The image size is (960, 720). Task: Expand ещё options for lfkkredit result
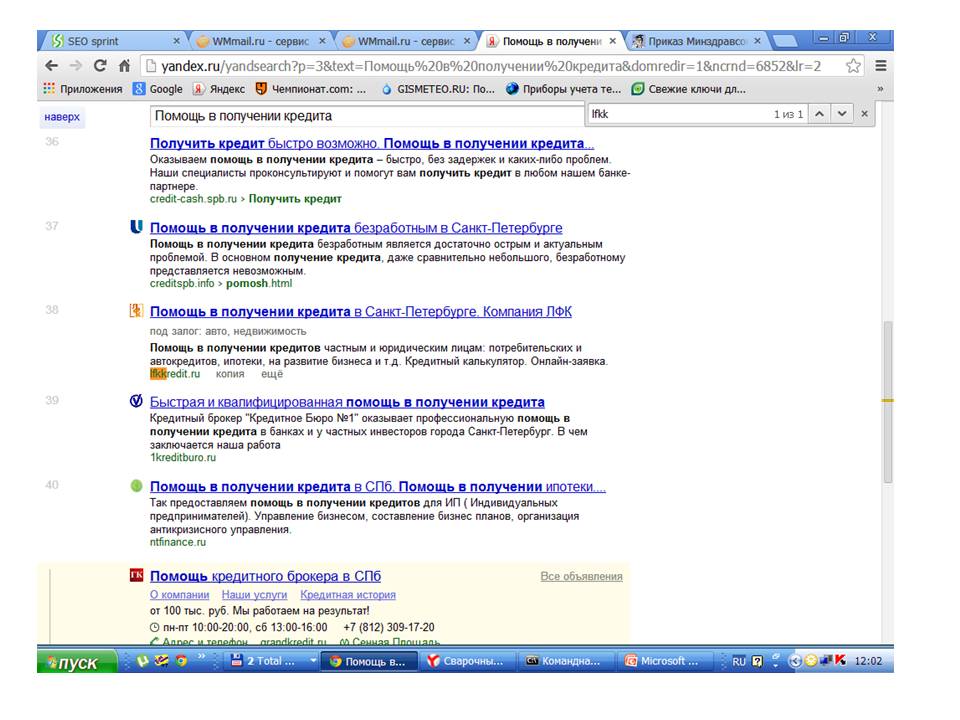point(272,374)
